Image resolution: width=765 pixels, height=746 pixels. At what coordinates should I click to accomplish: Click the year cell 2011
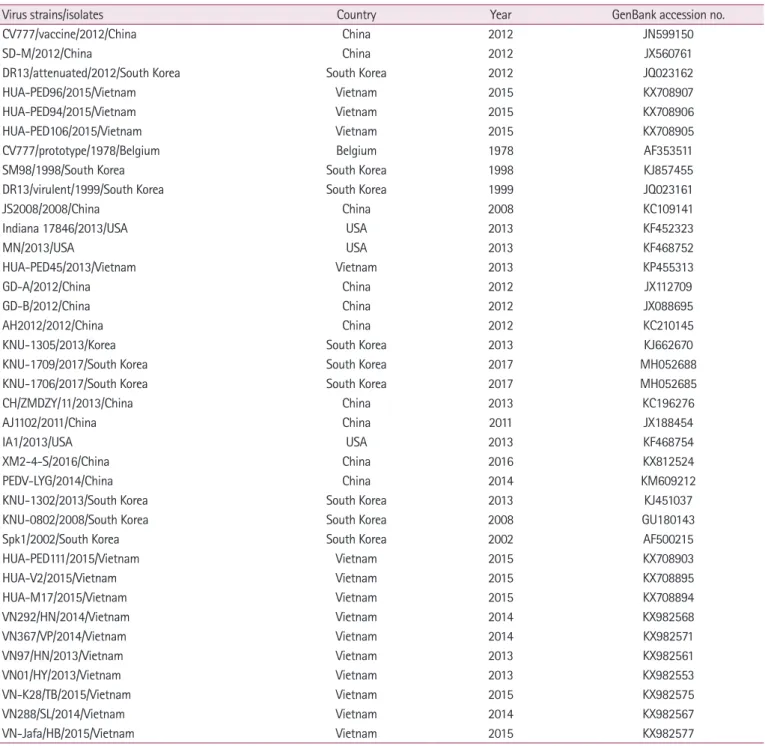point(501,423)
